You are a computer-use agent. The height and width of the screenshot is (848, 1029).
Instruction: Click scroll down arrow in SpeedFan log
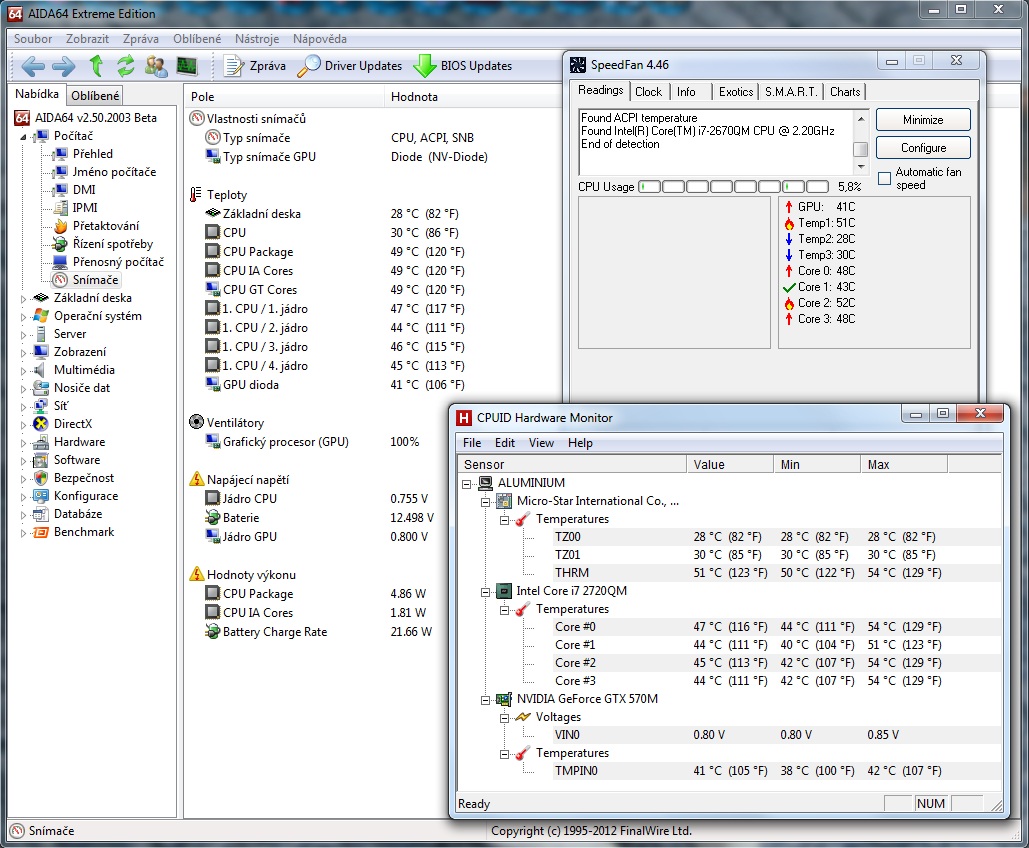point(861,167)
